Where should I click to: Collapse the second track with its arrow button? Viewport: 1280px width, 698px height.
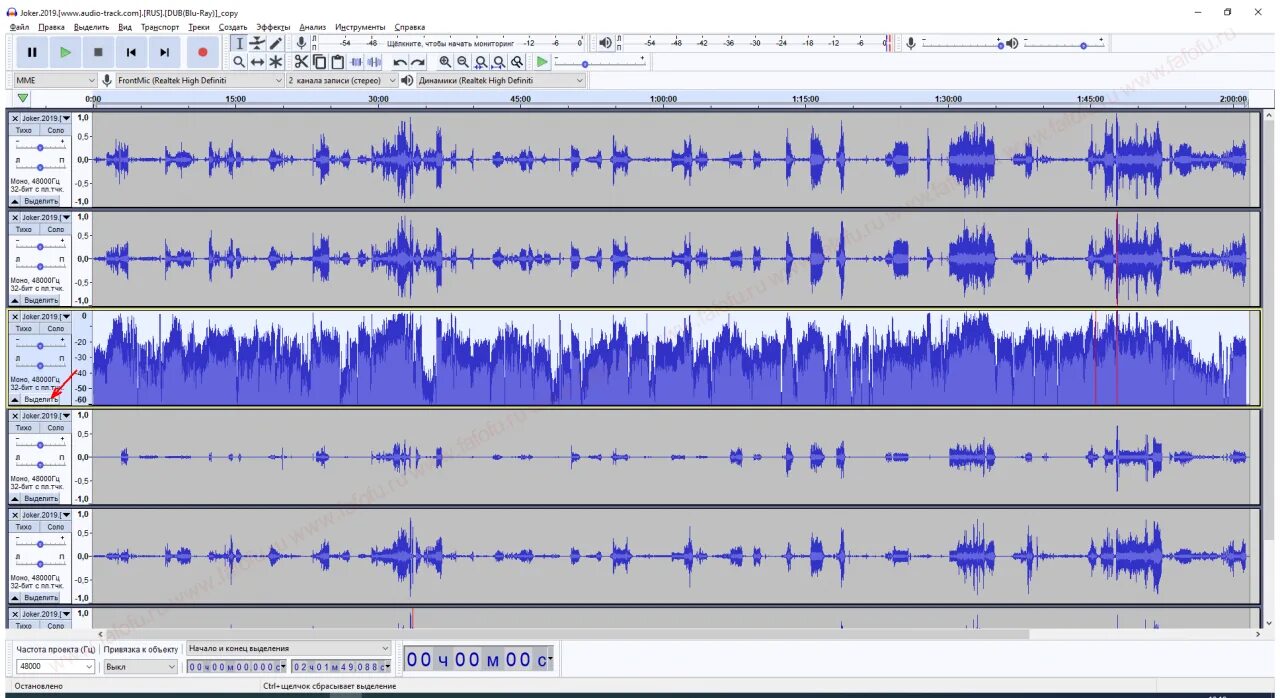[x=15, y=300]
